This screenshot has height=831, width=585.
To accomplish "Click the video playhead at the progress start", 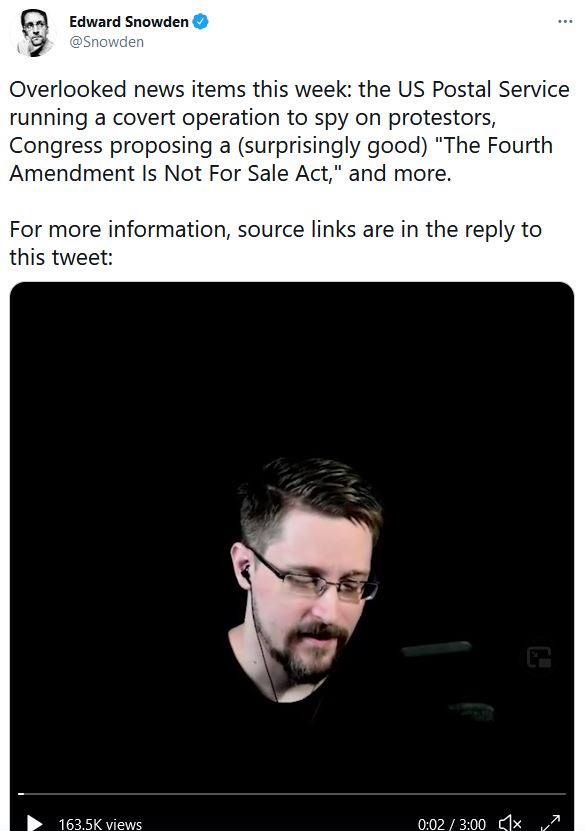I will [21, 794].
